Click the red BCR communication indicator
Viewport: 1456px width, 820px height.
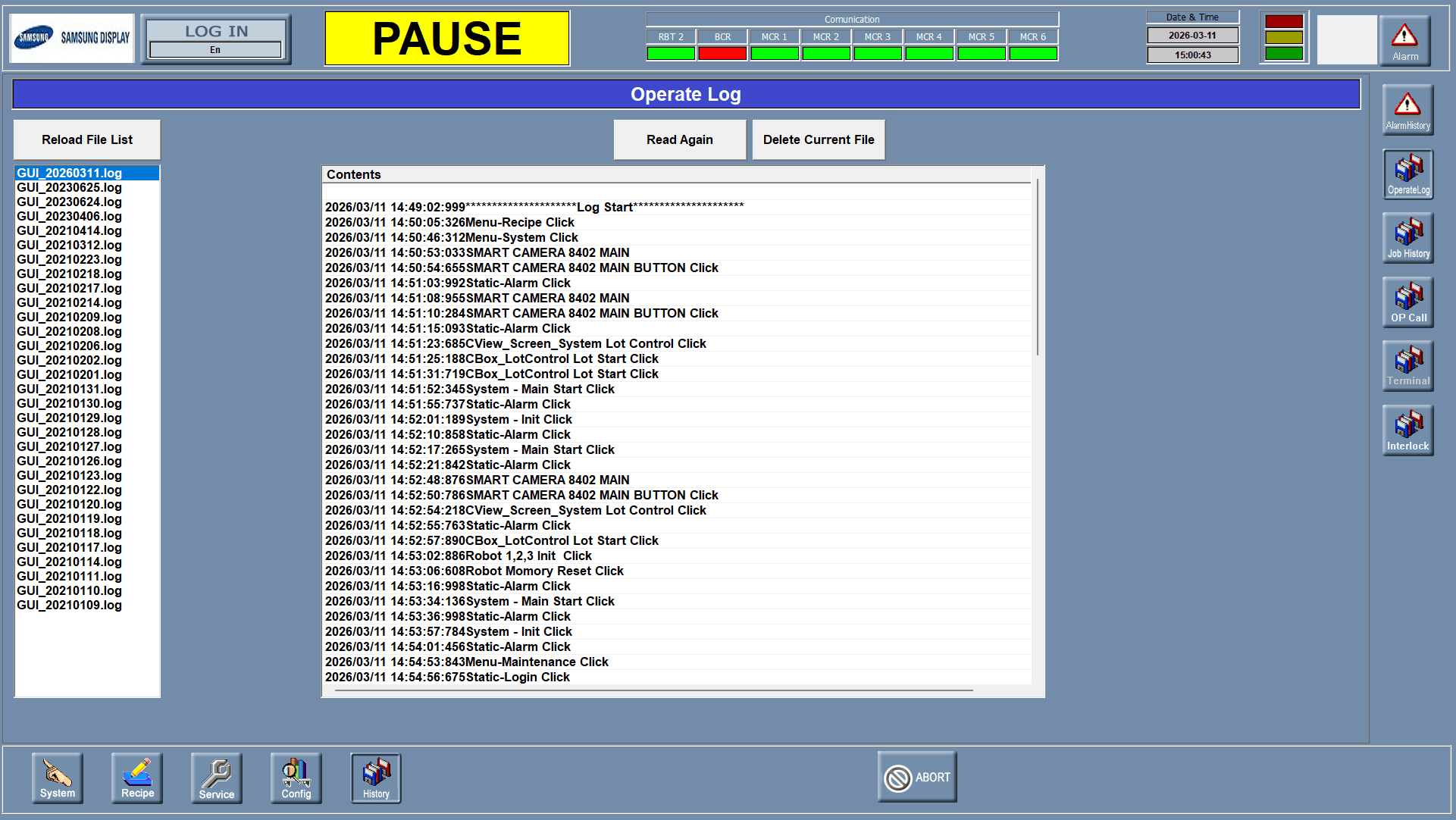(x=722, y=53)
